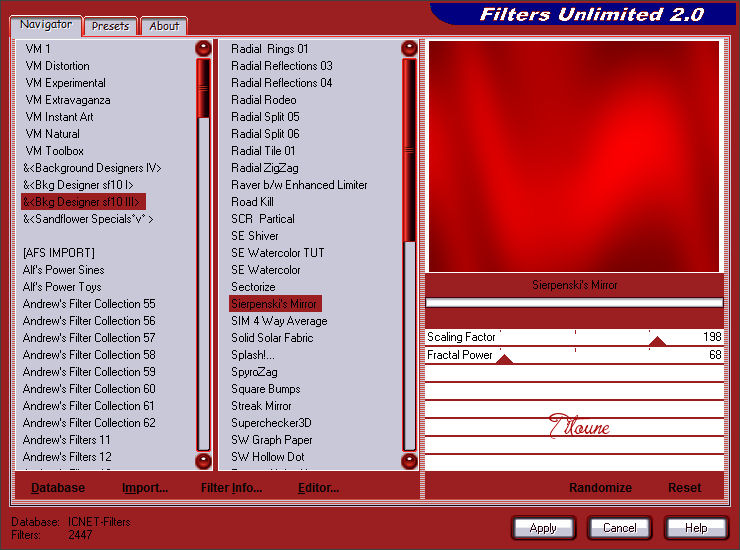
Task: Open the Presets tab
Action: click(110, 26)
